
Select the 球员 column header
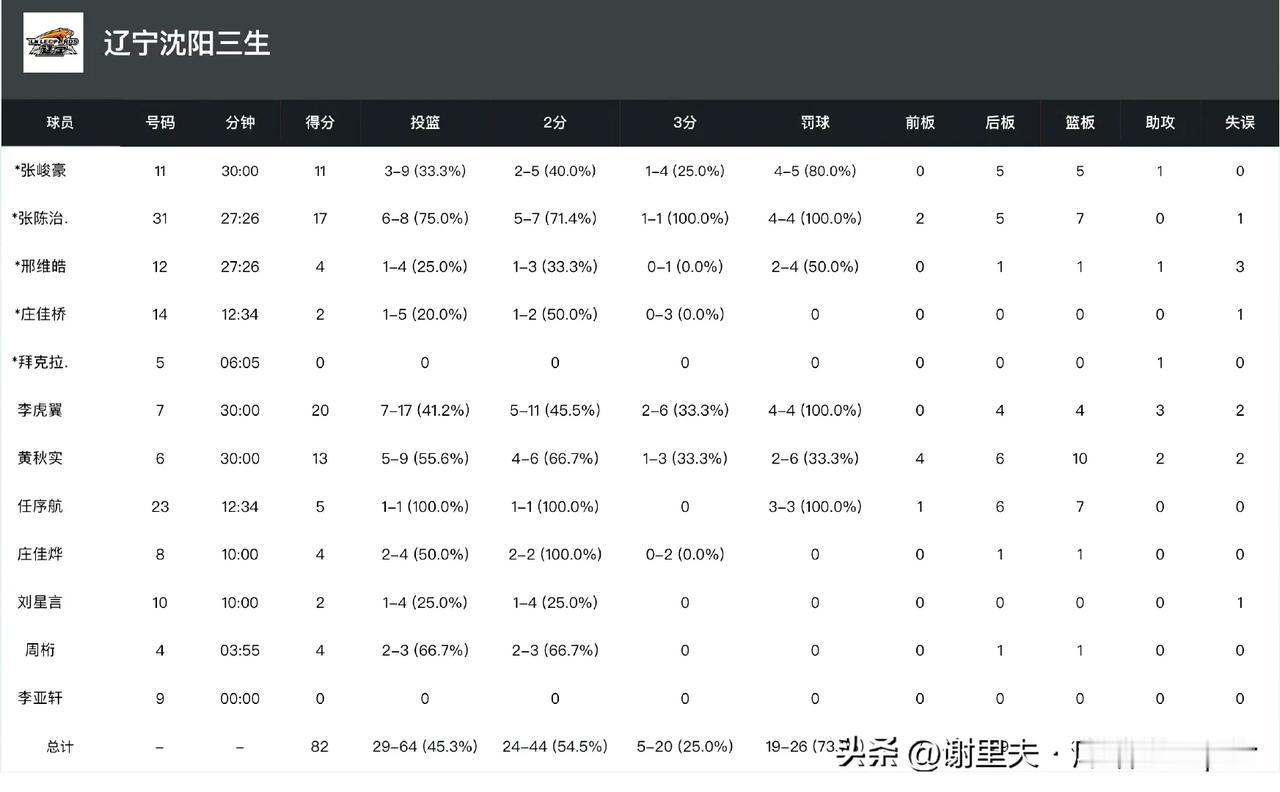(x=60, y=122)
